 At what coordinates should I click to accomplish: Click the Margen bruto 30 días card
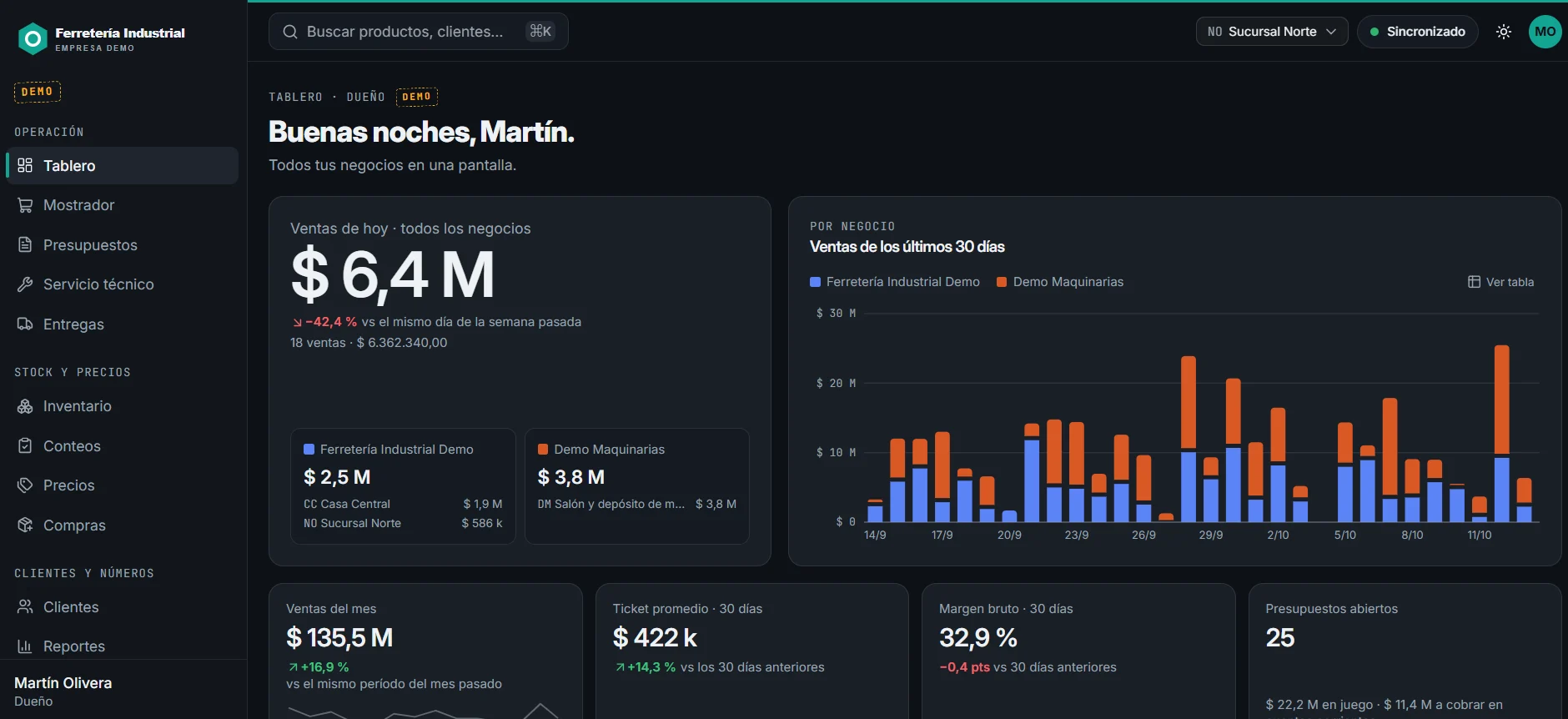[x=1078, y=651]
